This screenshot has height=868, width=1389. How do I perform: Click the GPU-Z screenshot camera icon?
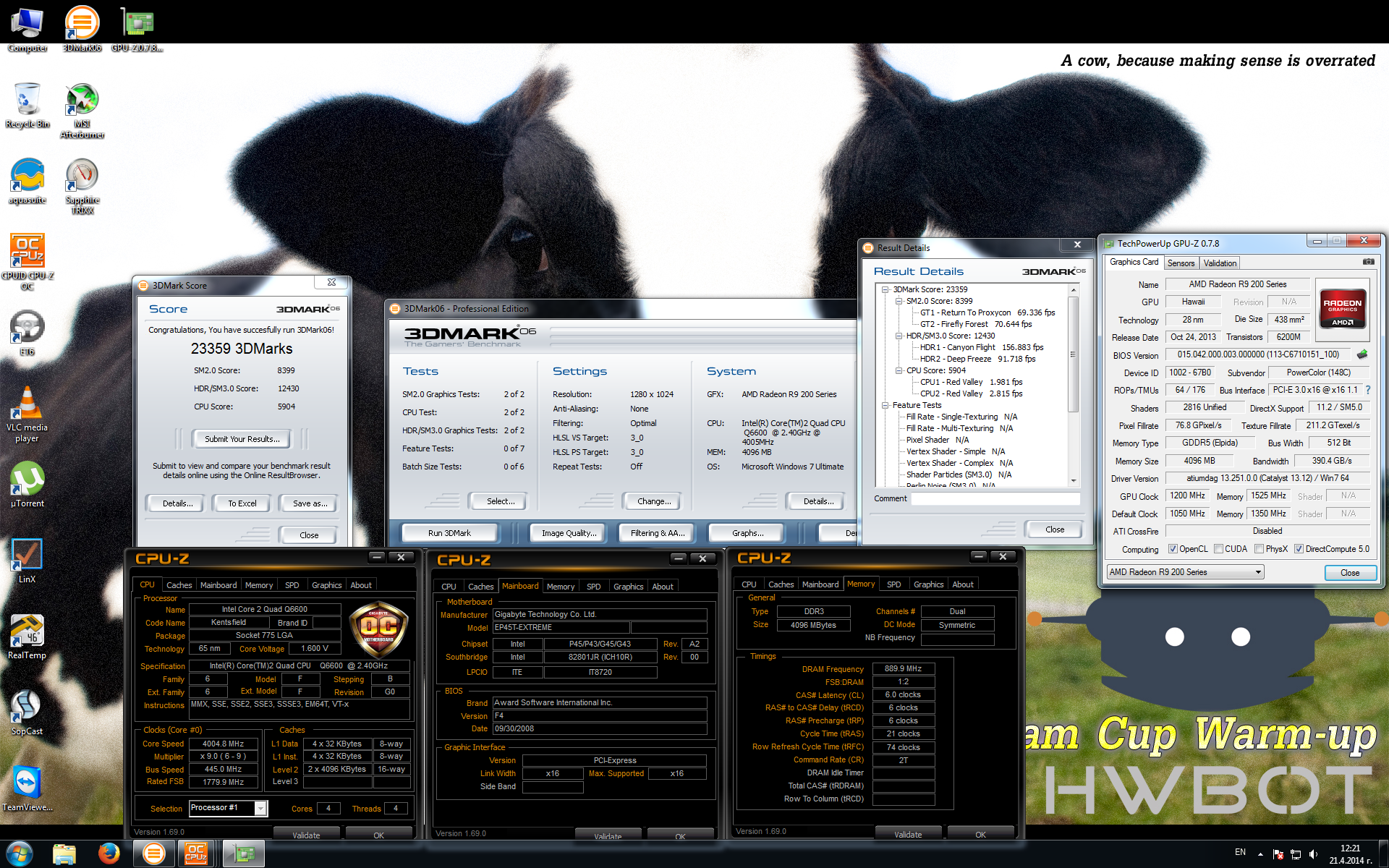(1368, 262)
